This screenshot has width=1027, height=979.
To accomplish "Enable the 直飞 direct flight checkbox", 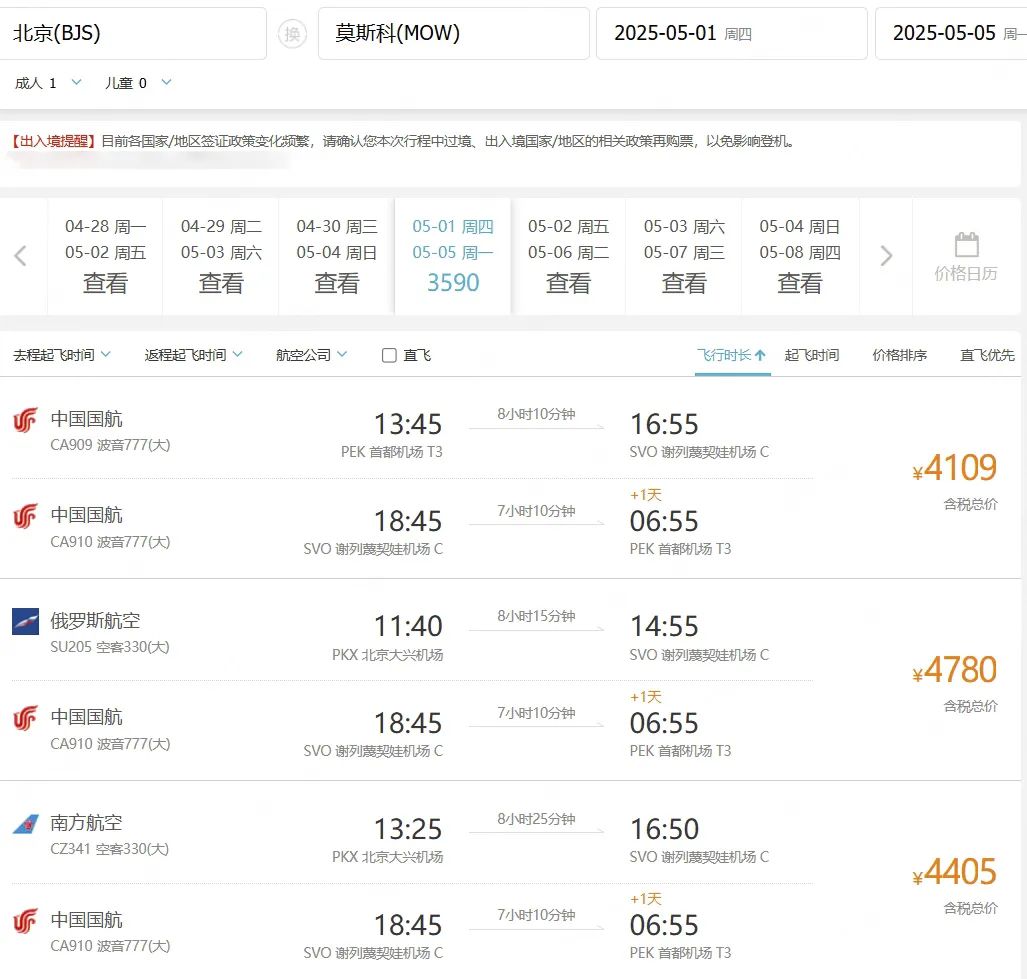I will [x=390, y=355].
